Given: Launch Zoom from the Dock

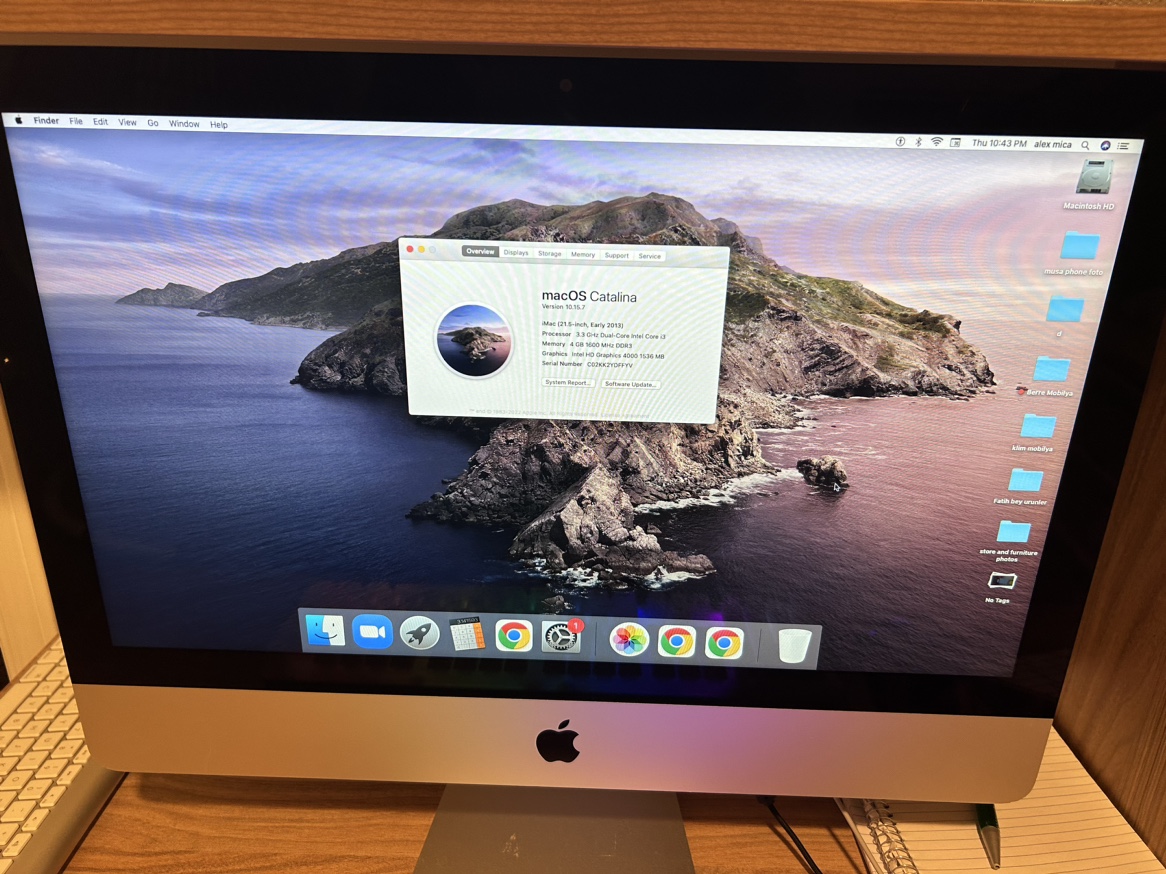Looking at the screenshot, I should click(372, 632).
